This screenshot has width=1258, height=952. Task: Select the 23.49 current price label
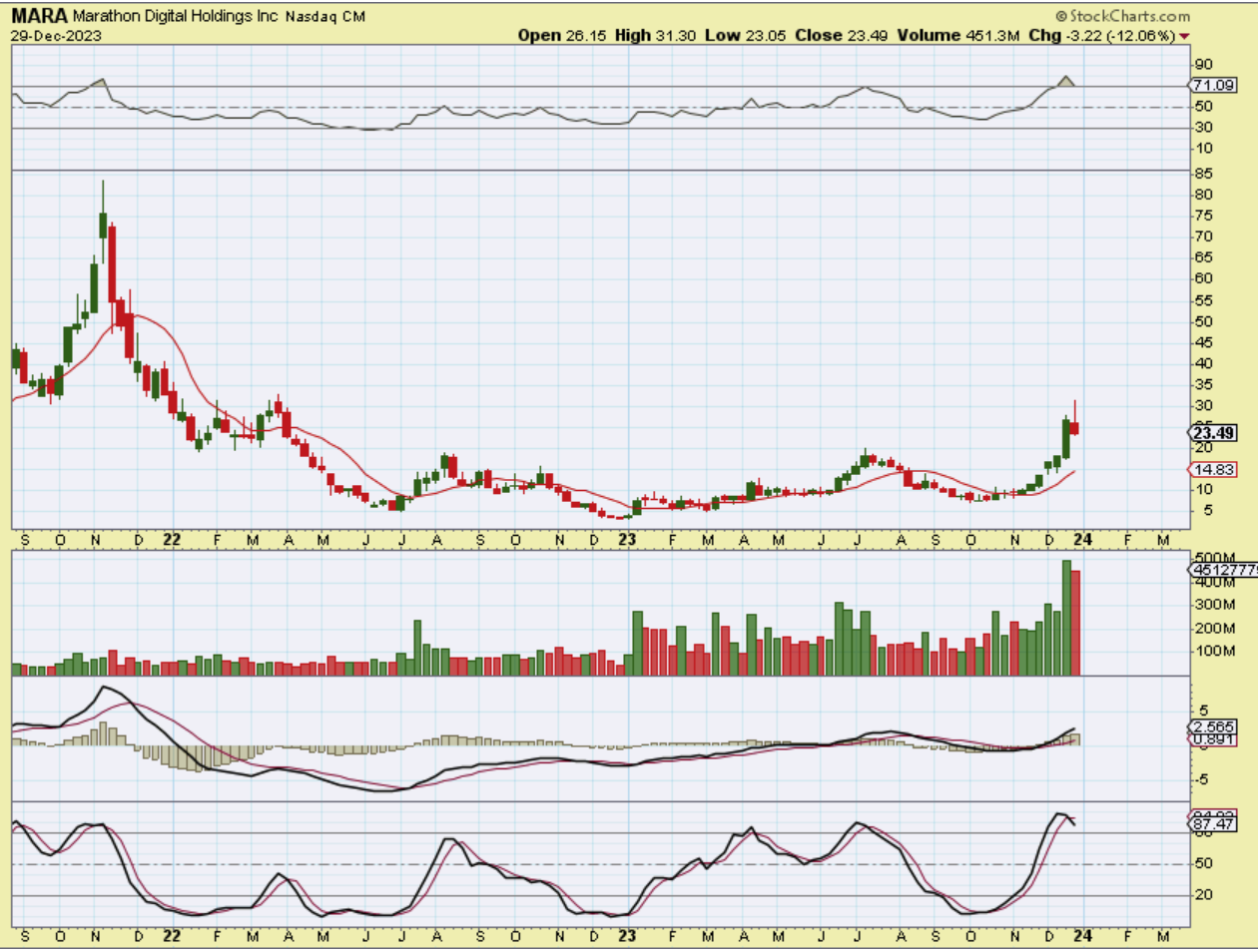click(1214, 433)
